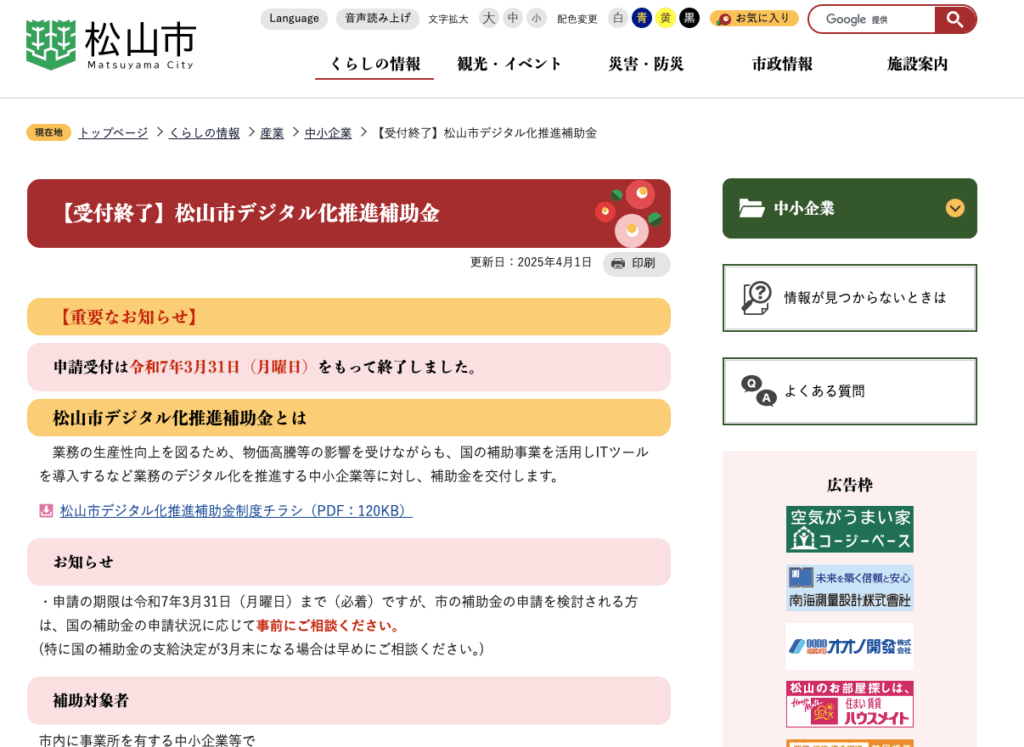Click the search magnifier button
This screenshot has height=747, width=1024.
pyautogui.click(x=955, y=19)
